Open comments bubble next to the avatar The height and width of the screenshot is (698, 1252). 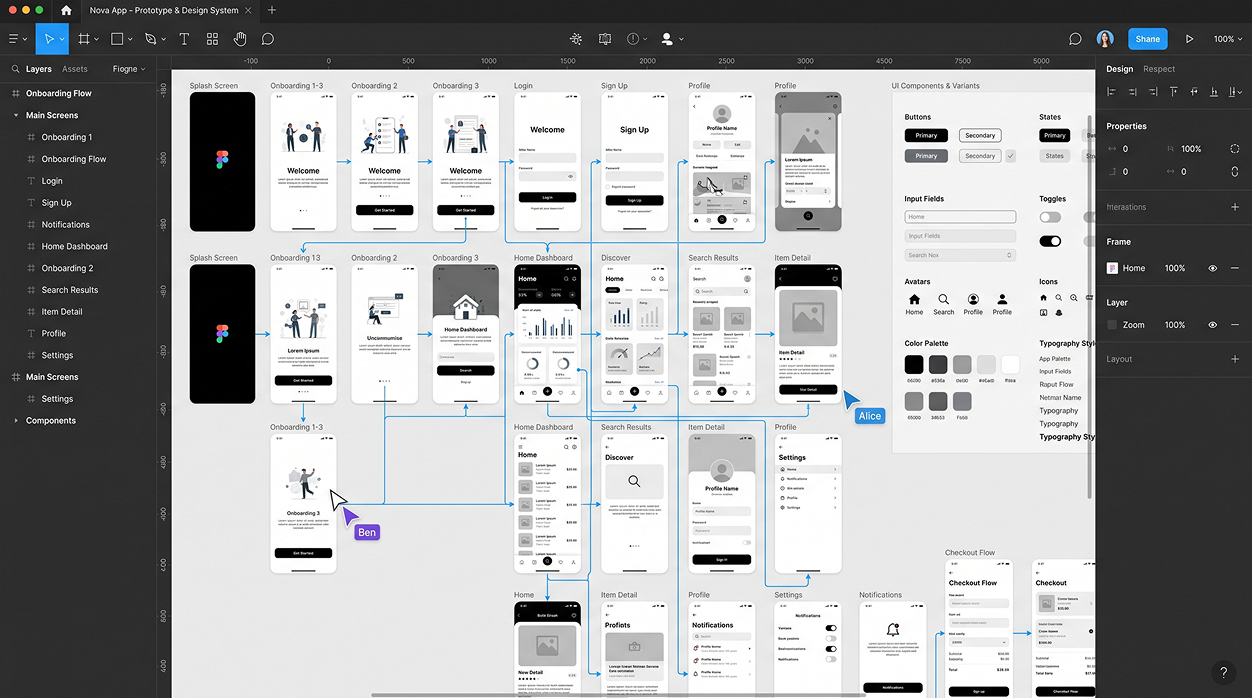point(1075,39)
